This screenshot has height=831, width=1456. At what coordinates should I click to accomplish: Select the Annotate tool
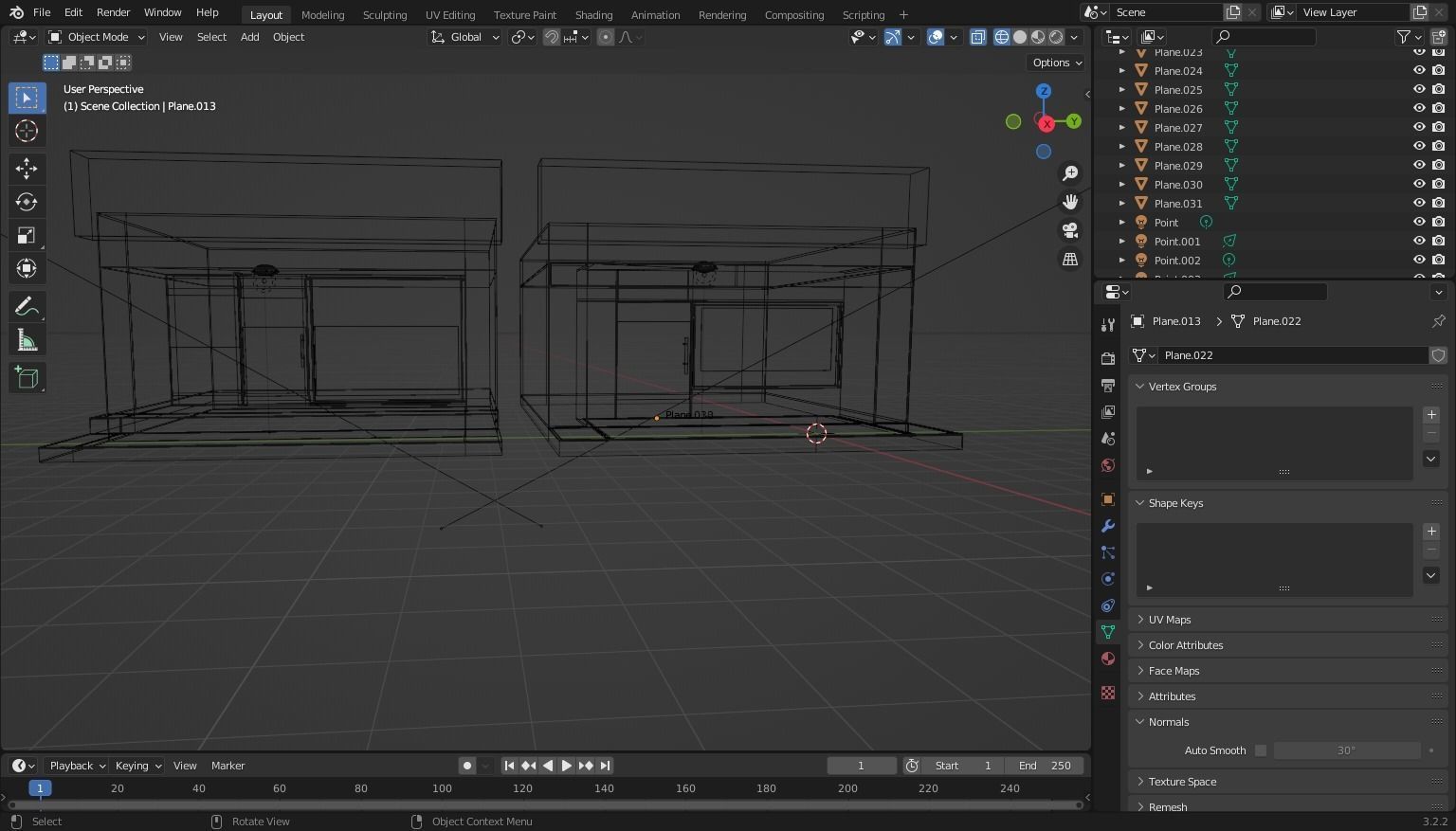click(x=26, y=305)
